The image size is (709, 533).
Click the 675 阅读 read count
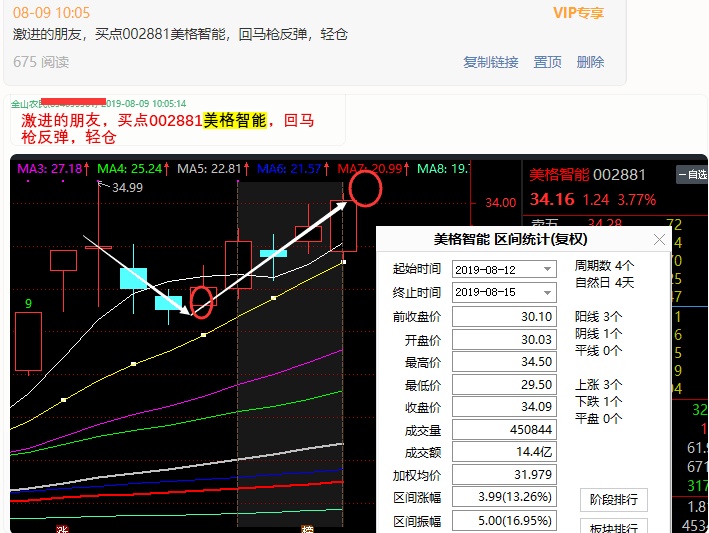tap(41, 62)
